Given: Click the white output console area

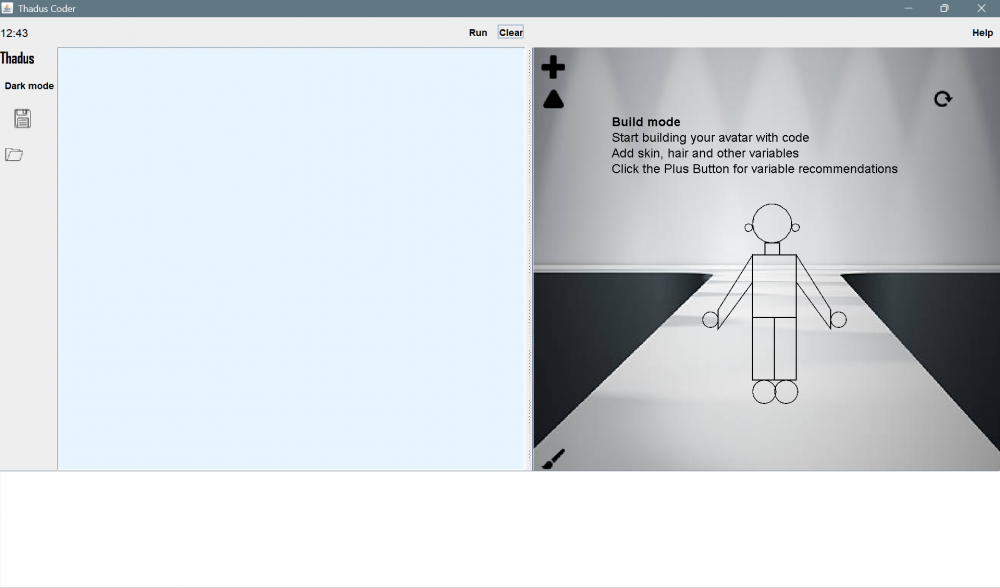Looking at the screenshot, I should click(x=500, y=529).
